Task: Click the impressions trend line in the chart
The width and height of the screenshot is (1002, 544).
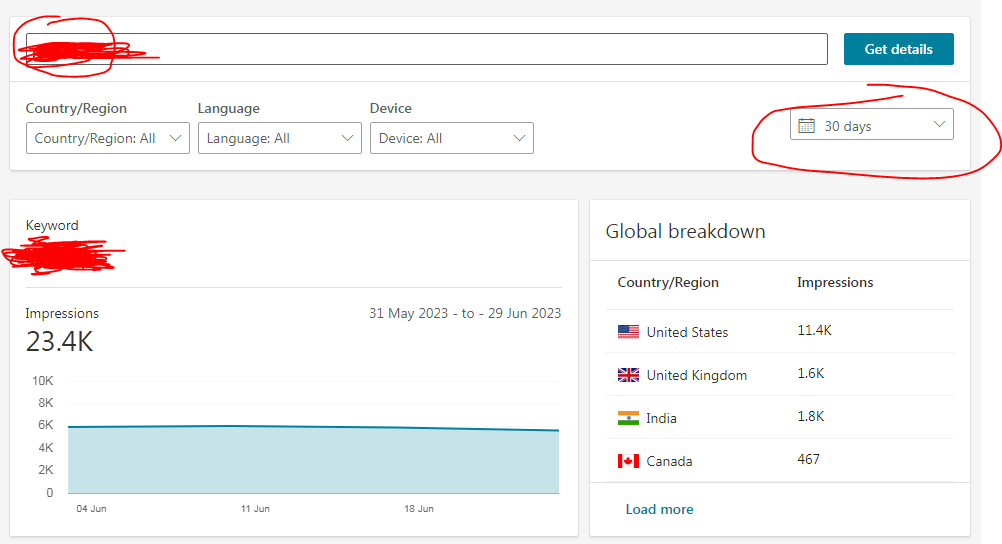Action: click(313, 427)
